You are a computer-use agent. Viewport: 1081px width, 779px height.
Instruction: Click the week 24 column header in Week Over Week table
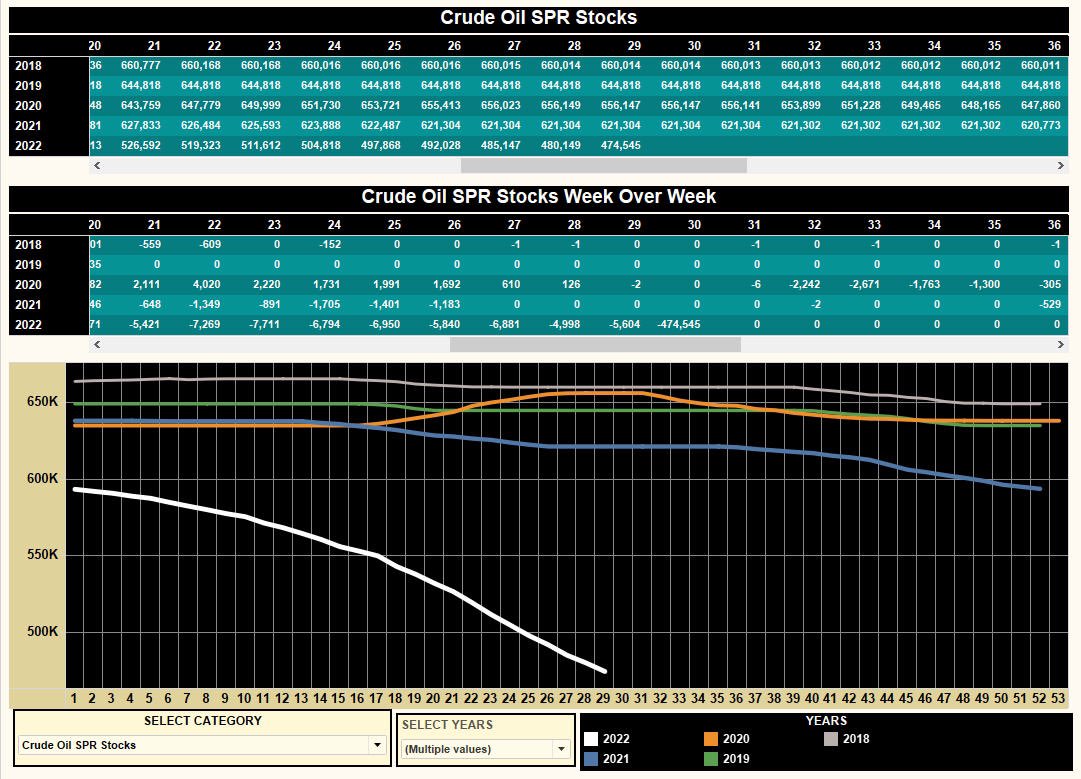tap(334, 225)
